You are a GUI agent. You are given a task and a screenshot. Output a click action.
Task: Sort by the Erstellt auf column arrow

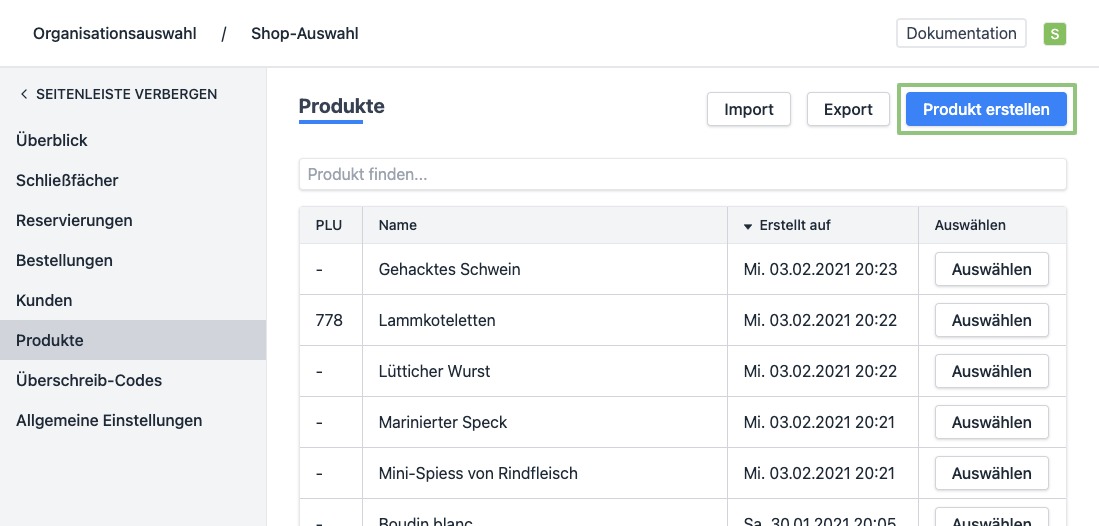[x=748, y=226]
